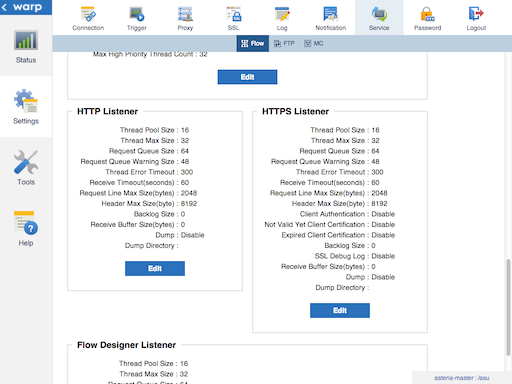Click HTTPS Listener Receive Timeout(seconds) row
The height and width of the screenshot is (384, 512).
[330, 183]
